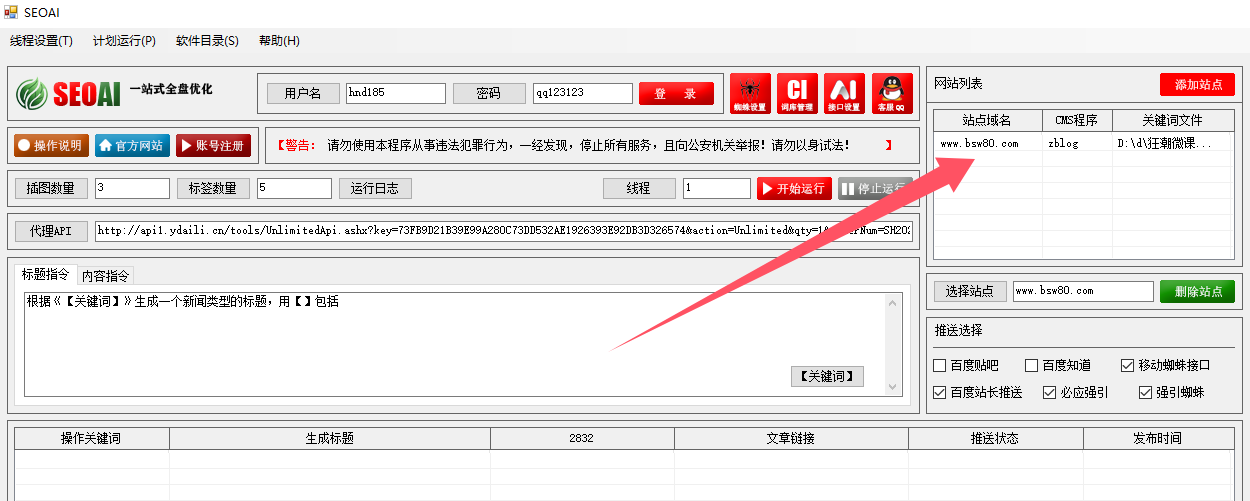Viewport: 1250px width, 501px height.
Task: Switch to the 标题指令 tab
Action: click(x=46, y=274)
